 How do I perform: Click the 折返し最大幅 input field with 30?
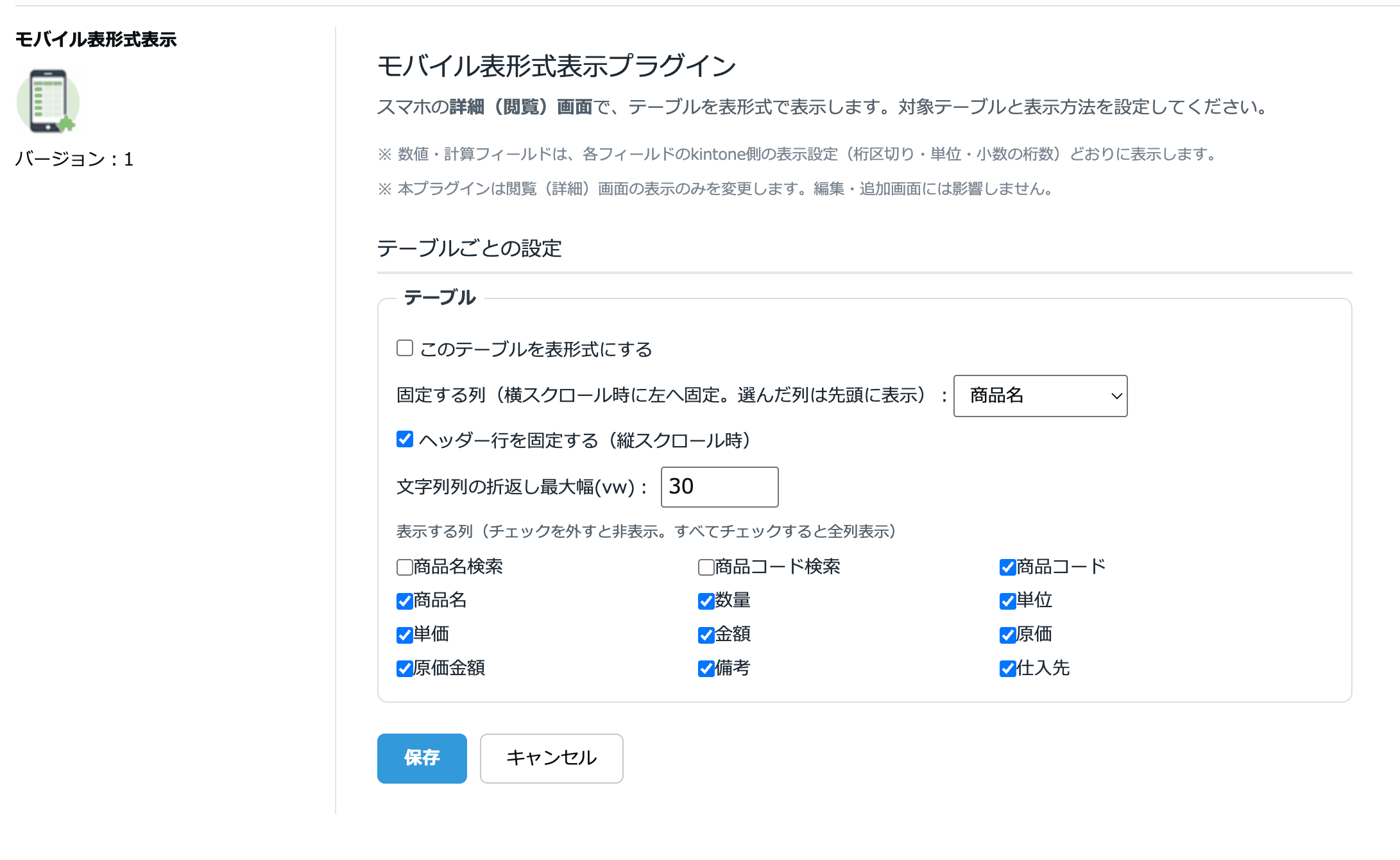click(x=719, y=487)
